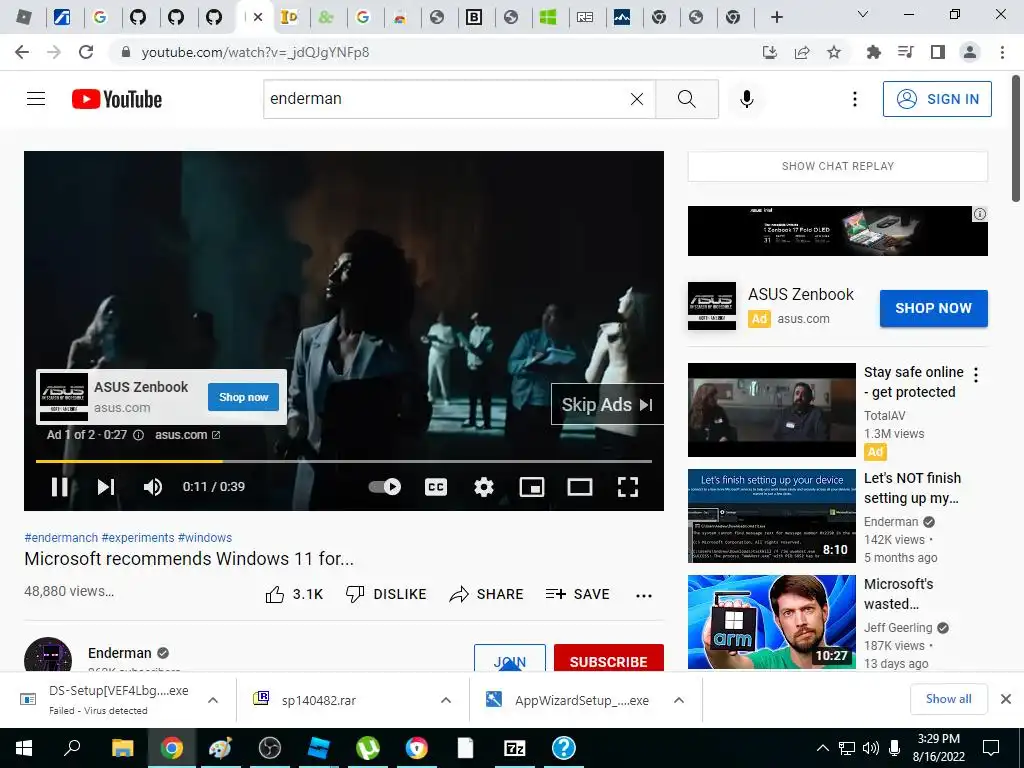
Task: Search by voice with microphone icon
Action: click(x=746, y=99)
